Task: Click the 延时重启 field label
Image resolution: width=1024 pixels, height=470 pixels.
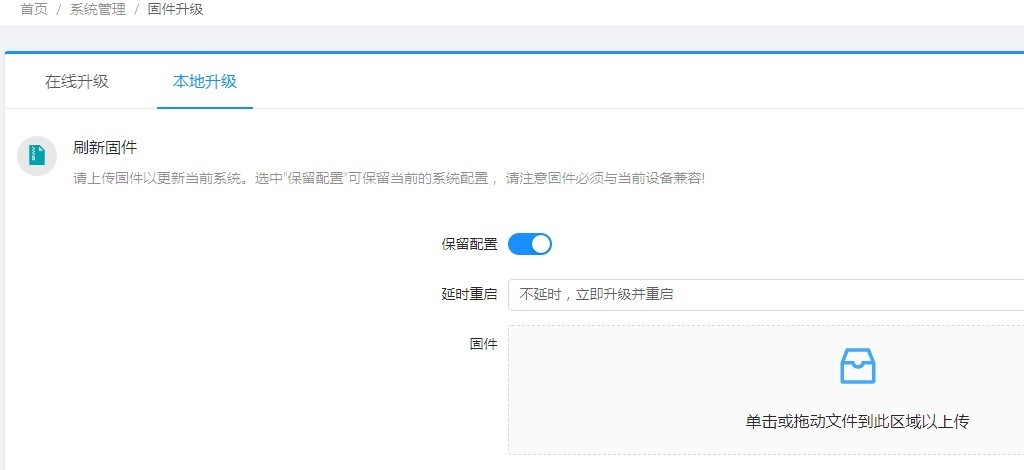Action: 469,295
